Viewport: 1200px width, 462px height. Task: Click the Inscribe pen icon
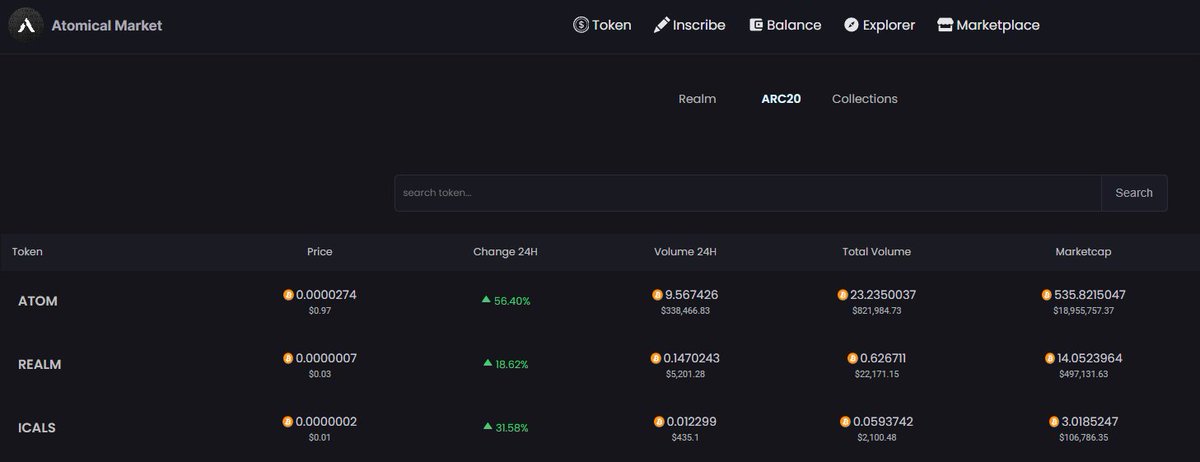(661, 25)
